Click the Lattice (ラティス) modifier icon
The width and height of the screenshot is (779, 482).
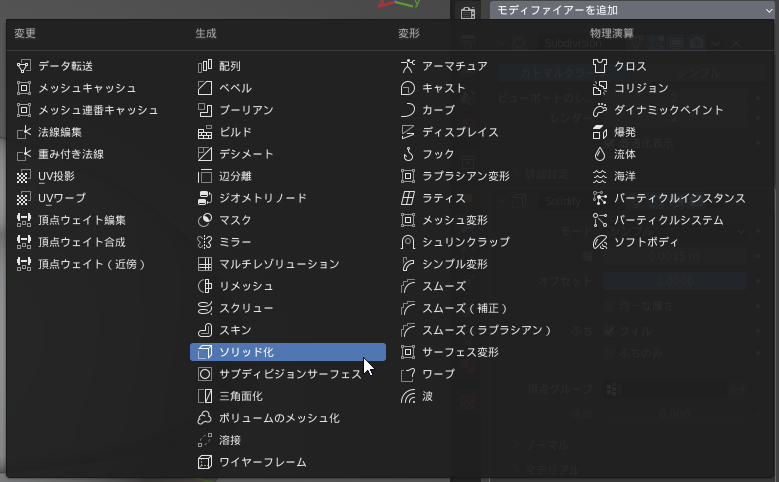[x=407, y=198]
